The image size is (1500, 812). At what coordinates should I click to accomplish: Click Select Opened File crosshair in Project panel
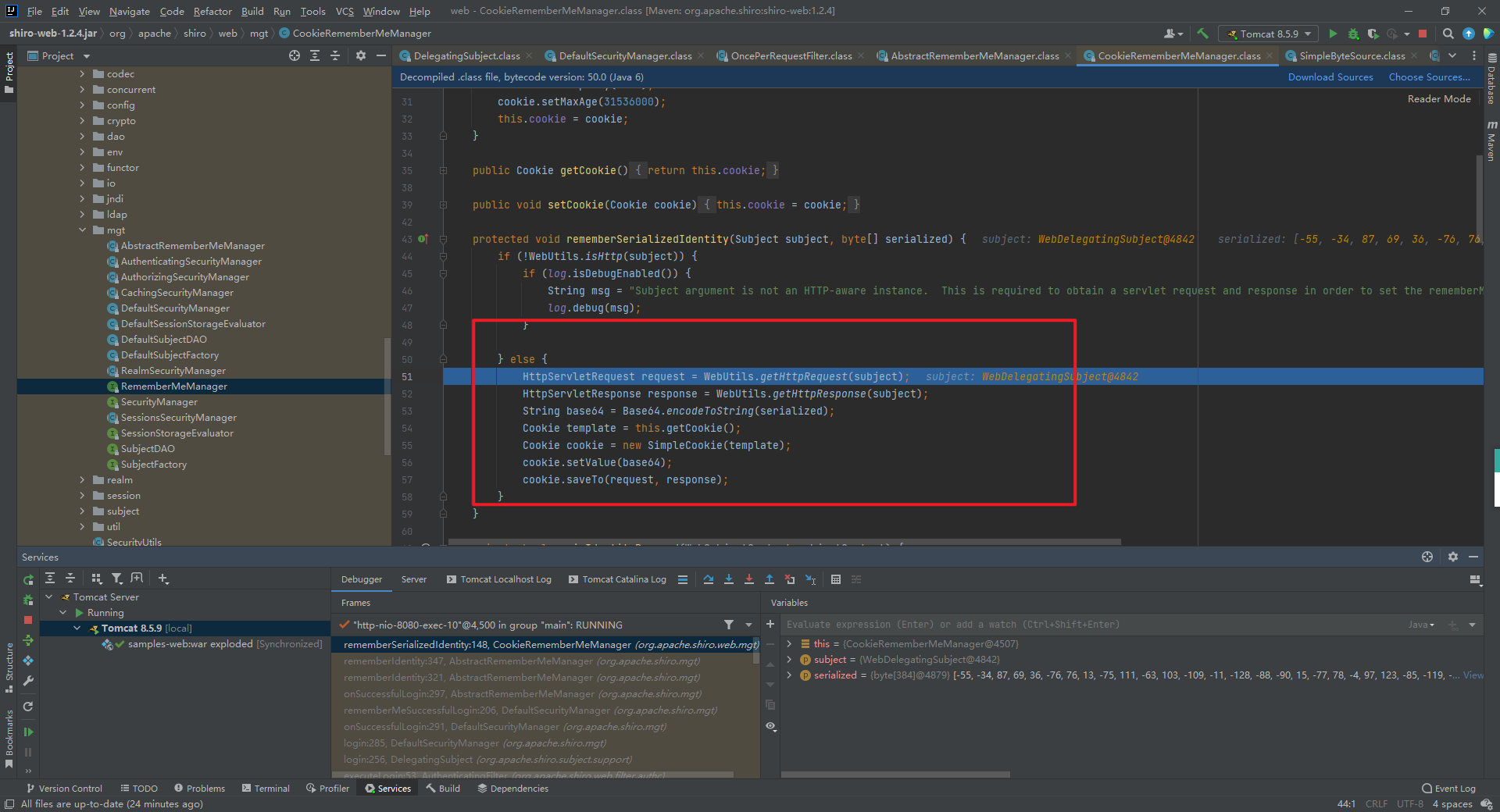click(x=295, y=55)
